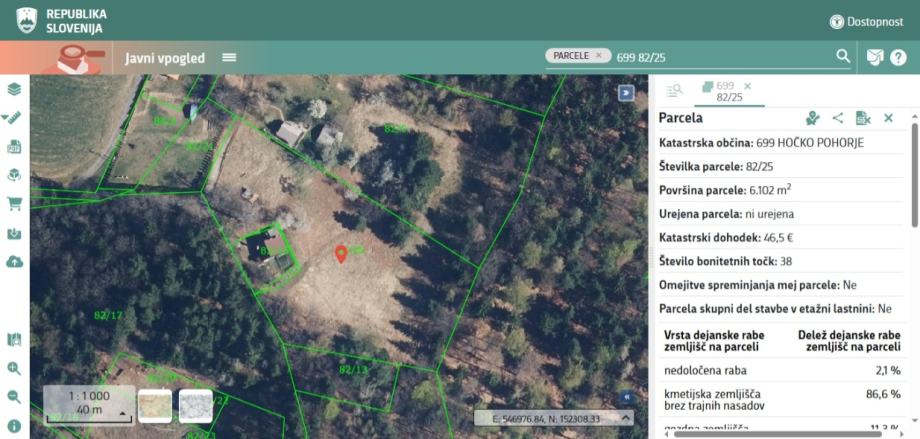Share the parcel via share icon
Image resolution: width=920 pixels, height=439 pixels.
coord(838,118)
